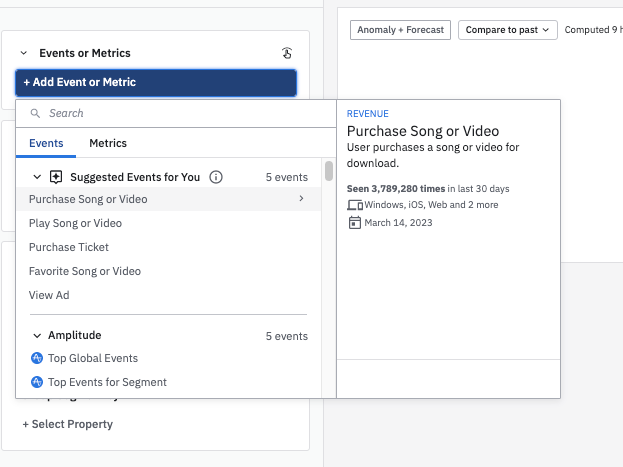Click the Suggested Events sparkle icon
The width and height of the screenshot is (623, 467).
coord(56,177)
